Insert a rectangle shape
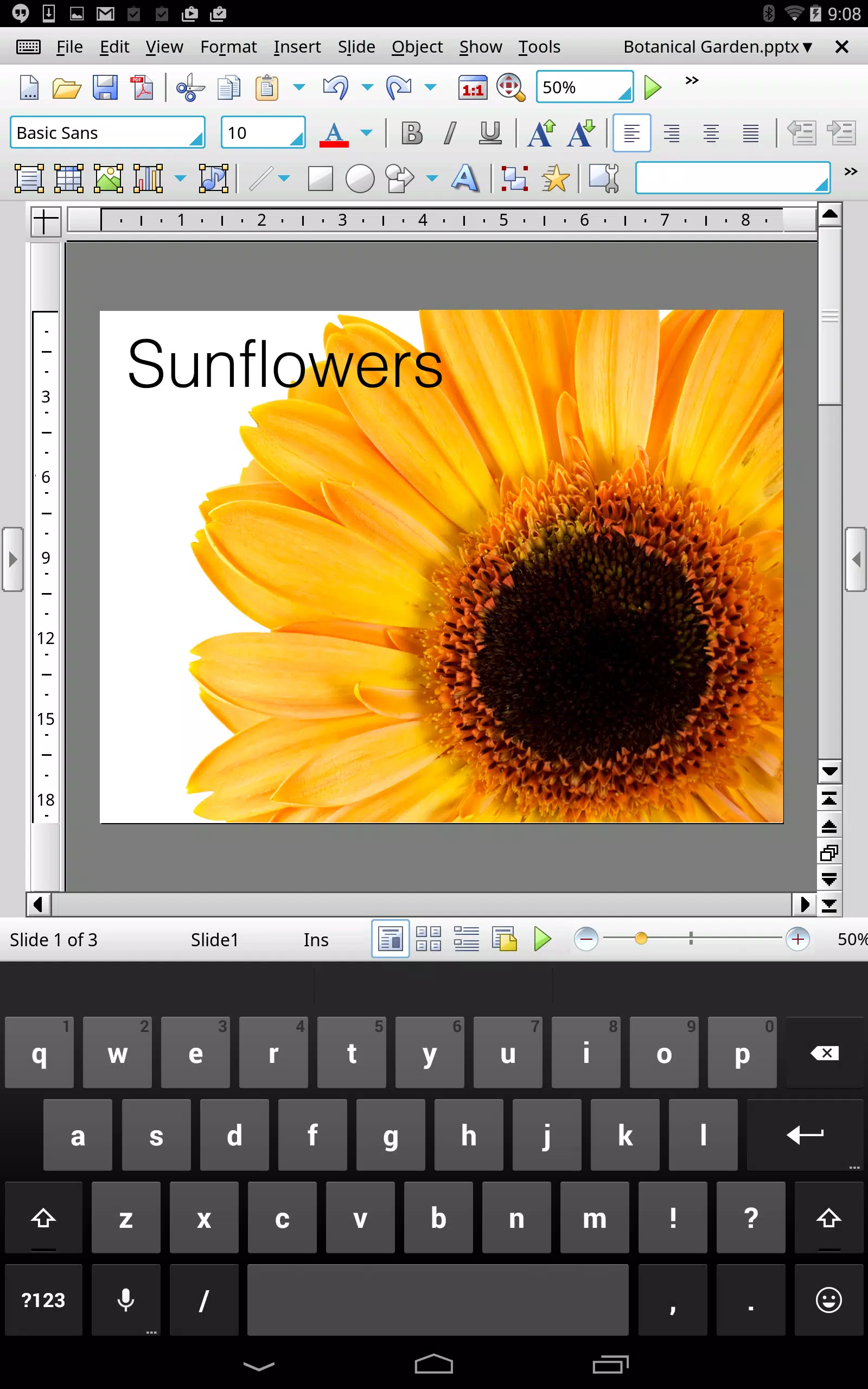Image resolution: width=868 pixels, height=1389 pixels. [320, 179]
